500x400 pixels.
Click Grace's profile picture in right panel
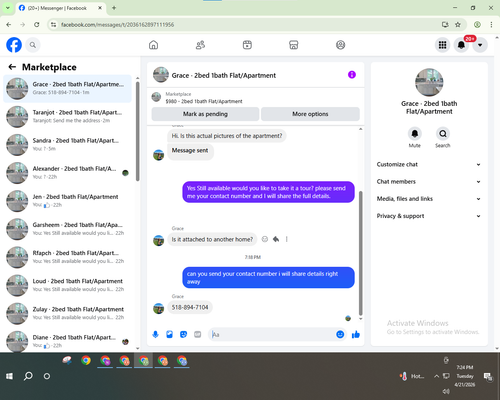click(429, 82)
